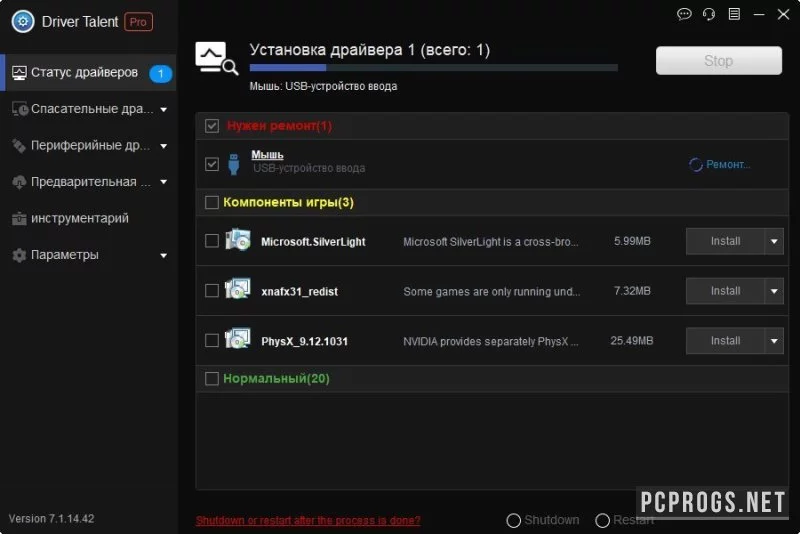Click the blue USB mouse device icon
The width and height of the screenshot is (800, 534).
point(234,164)
